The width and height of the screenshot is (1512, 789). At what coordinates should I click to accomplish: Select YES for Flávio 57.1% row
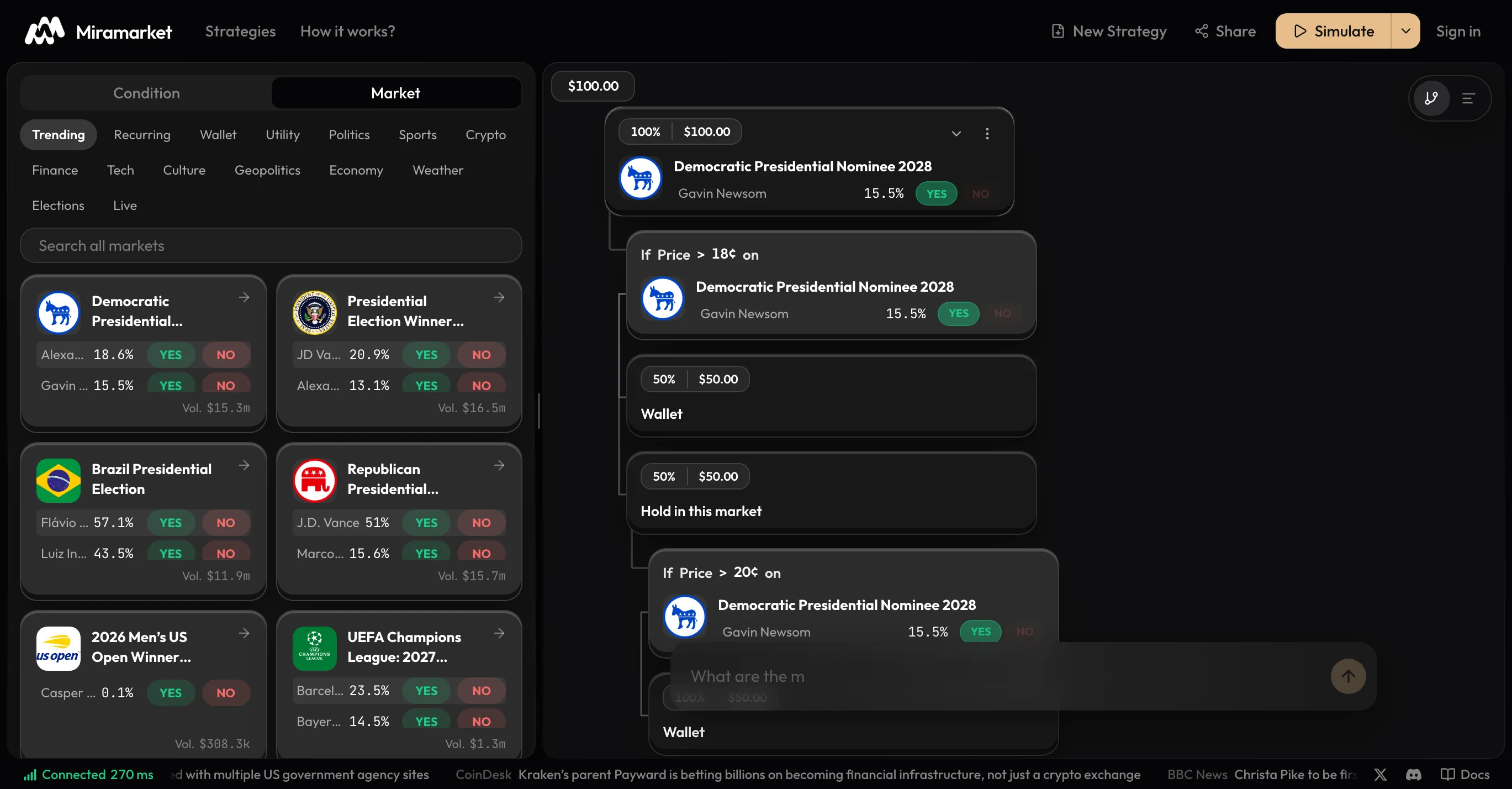[x=170, y=523]
